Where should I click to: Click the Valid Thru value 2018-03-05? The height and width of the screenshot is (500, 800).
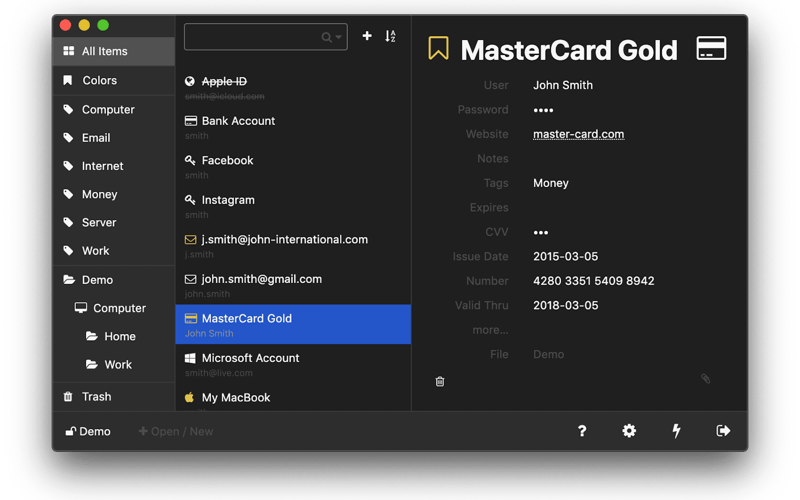565,306
